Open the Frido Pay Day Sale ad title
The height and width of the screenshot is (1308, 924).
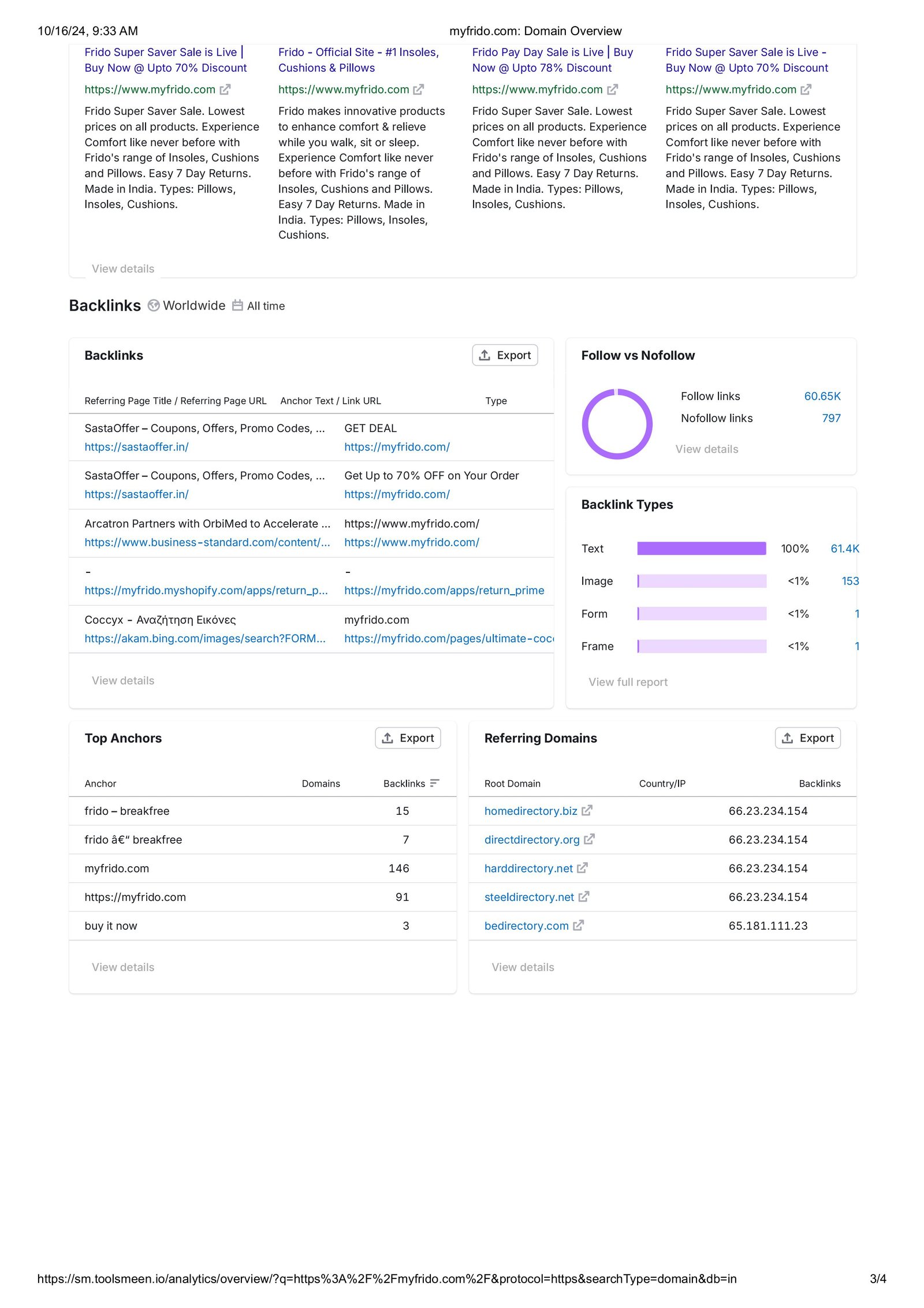pyautogui.click(x=552, y=60)
